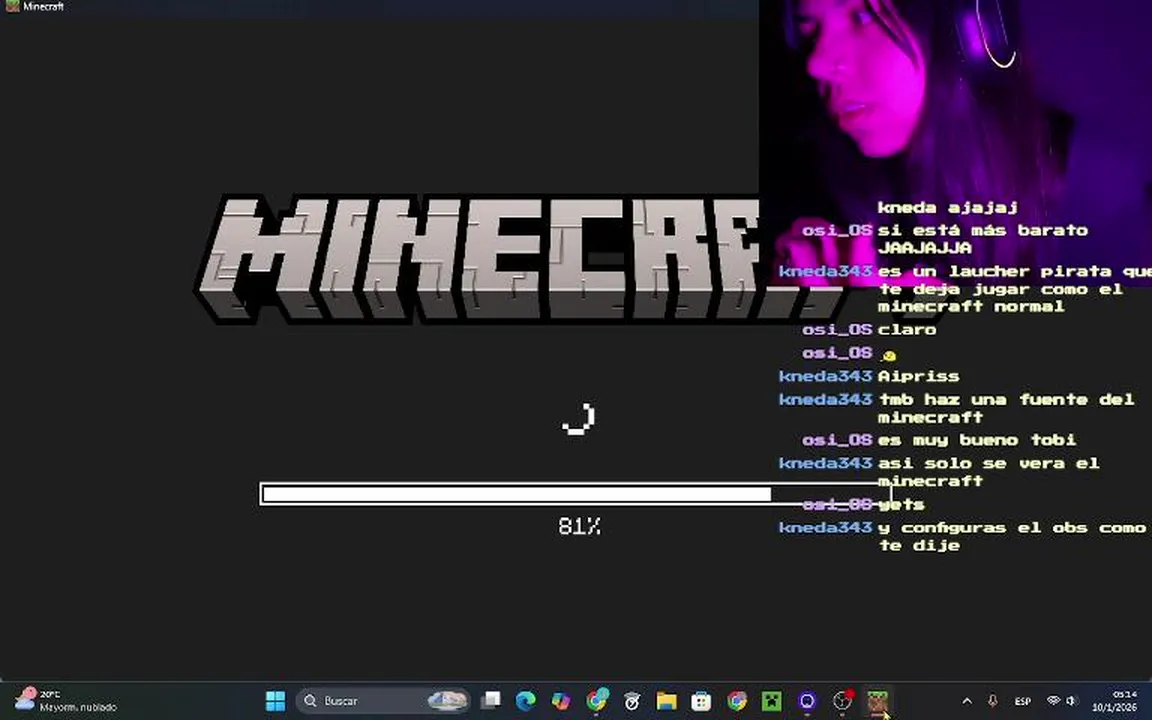Open the Creeper face launcher icon
This screenshot has height=720, width=1152.
click(x=772, y=701)
